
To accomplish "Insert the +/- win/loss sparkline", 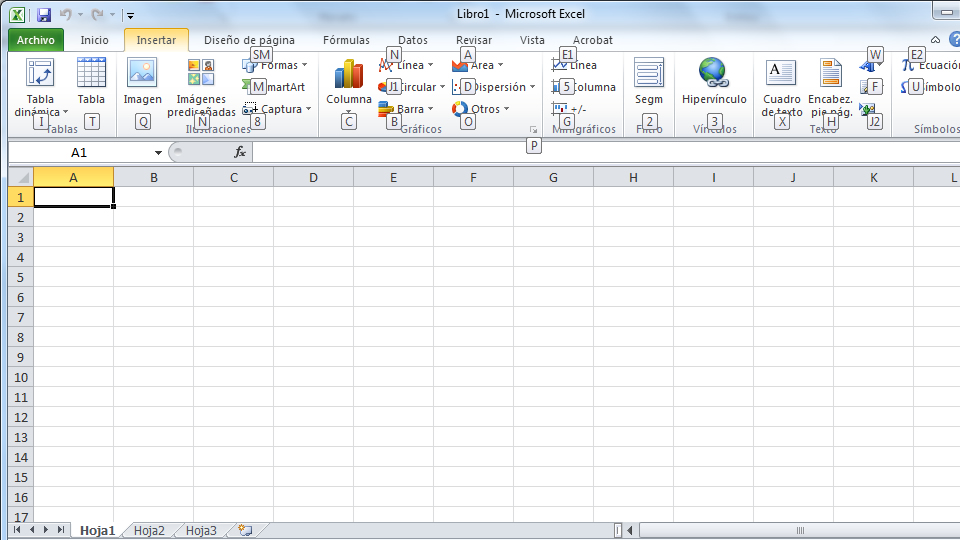I will tap(569, 109).
